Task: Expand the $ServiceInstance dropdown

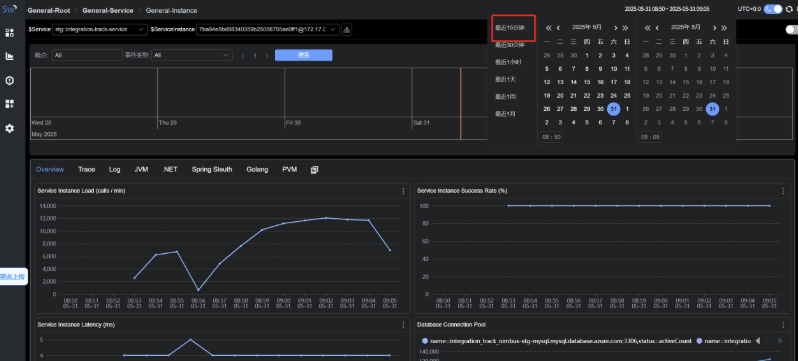Action: (x=268, y=30)
